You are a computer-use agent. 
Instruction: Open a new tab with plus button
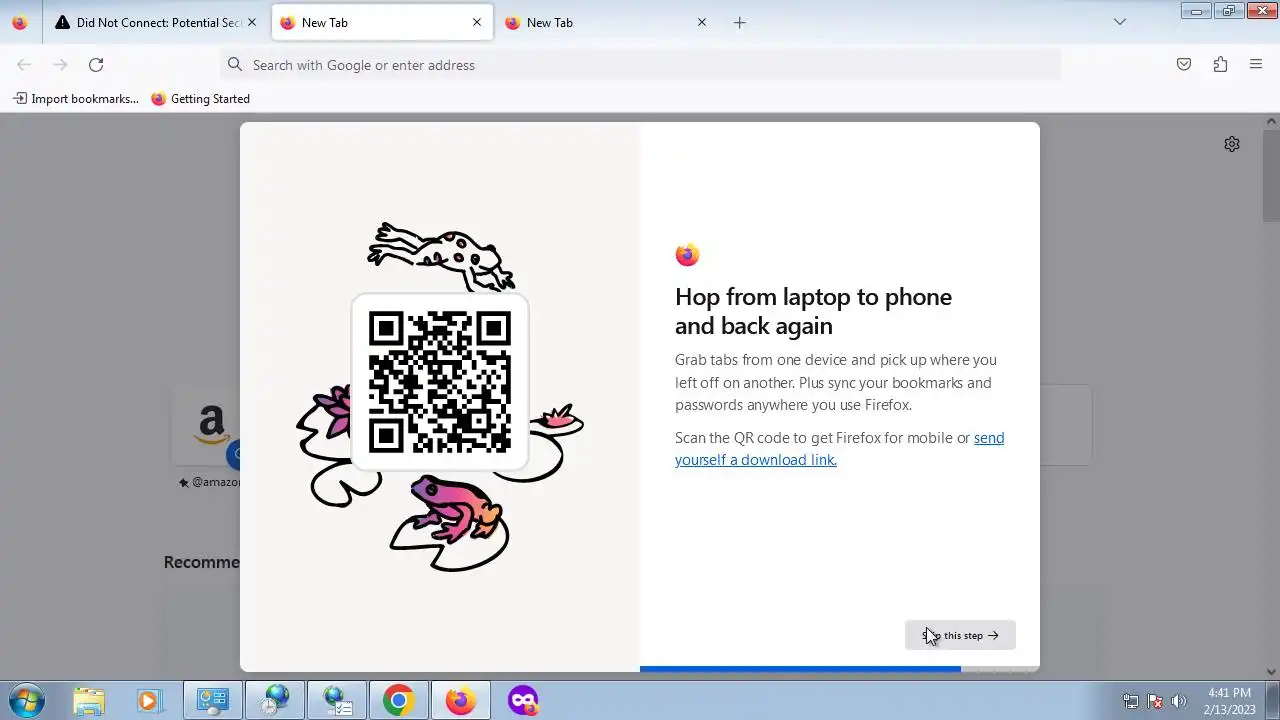(739, 22)
